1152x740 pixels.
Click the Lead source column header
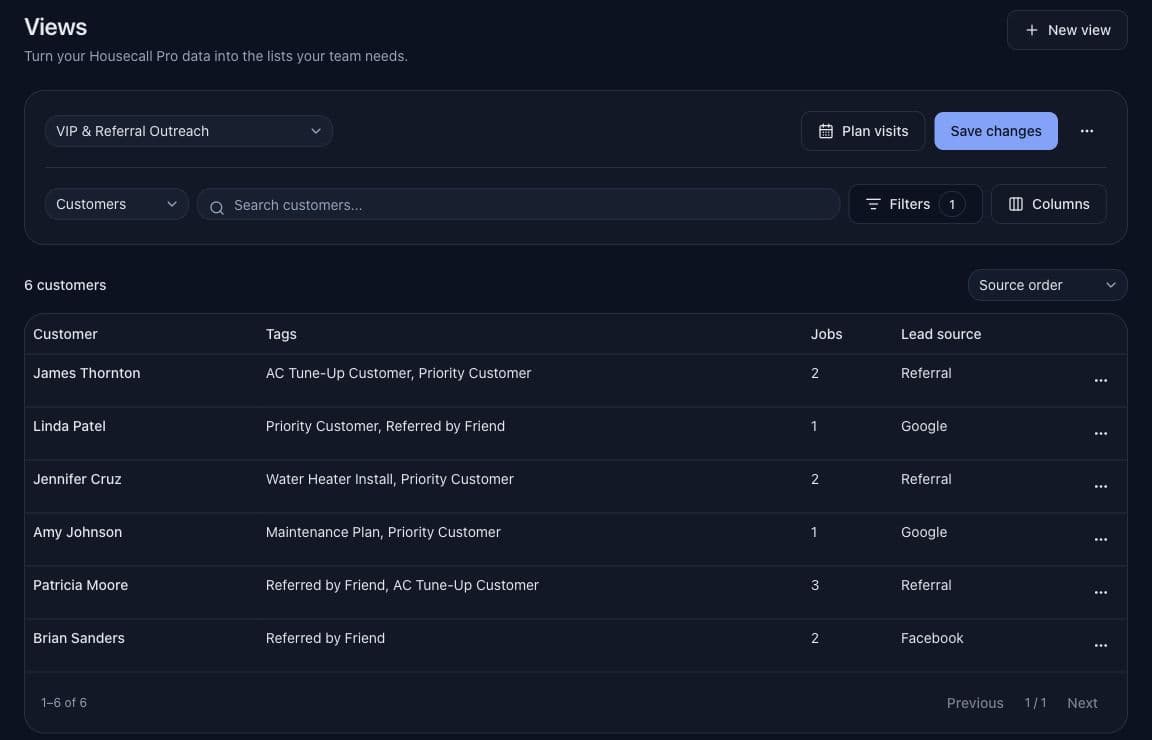[x=940, y=334]
